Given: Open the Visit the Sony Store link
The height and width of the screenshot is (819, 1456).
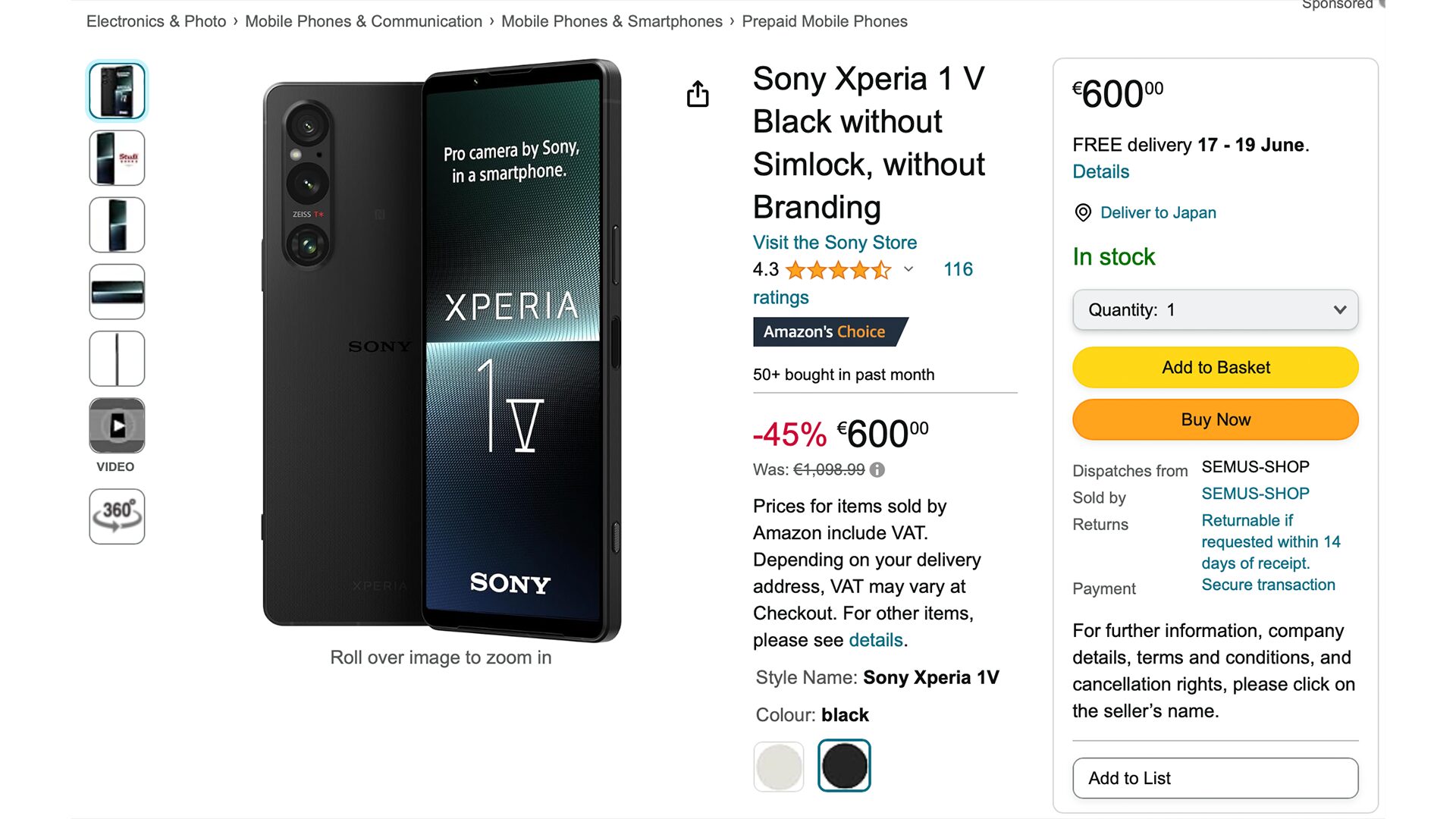Looking at the screenshot, I should pos(834,243).
